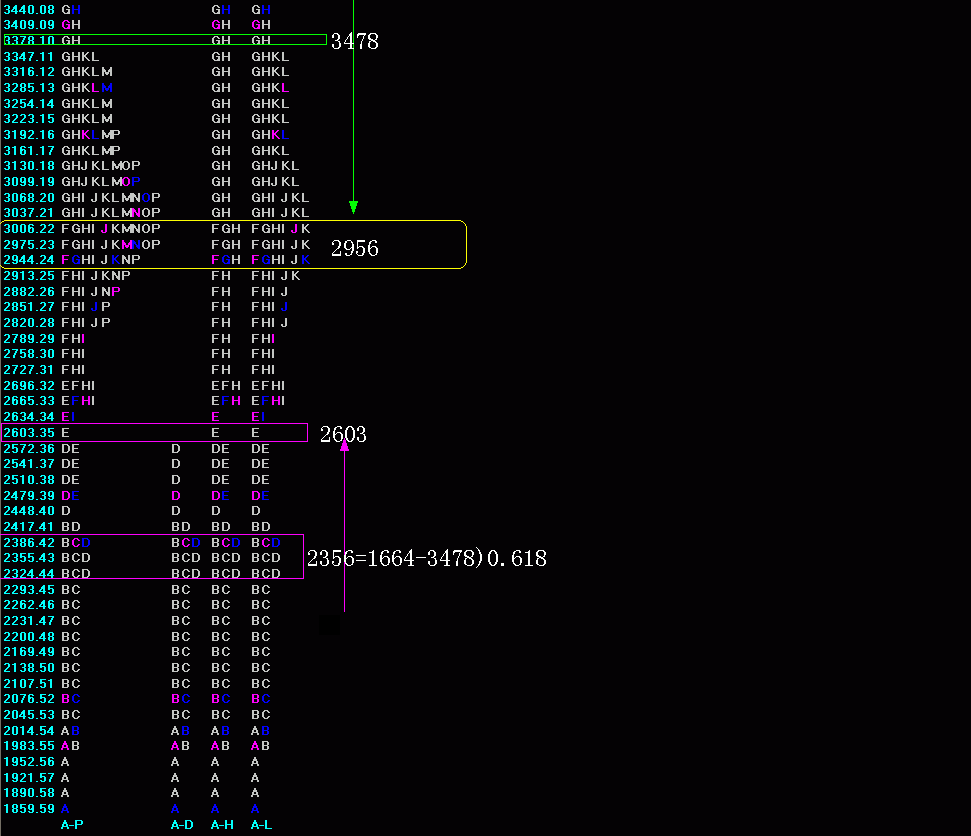Click the 2603 annotation label
This screenshot has height=836, width=971.
coord(343,435)
